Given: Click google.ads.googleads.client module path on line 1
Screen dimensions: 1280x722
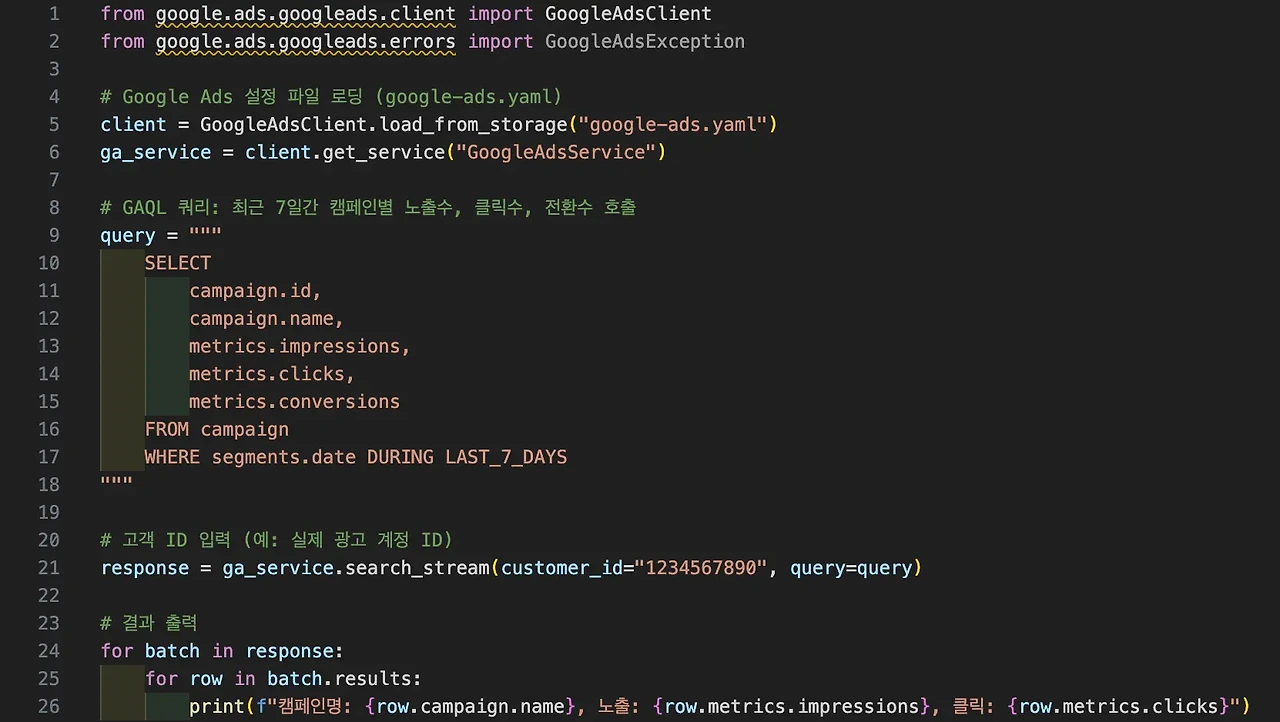Looking at the screenshot, I should 305,14.
